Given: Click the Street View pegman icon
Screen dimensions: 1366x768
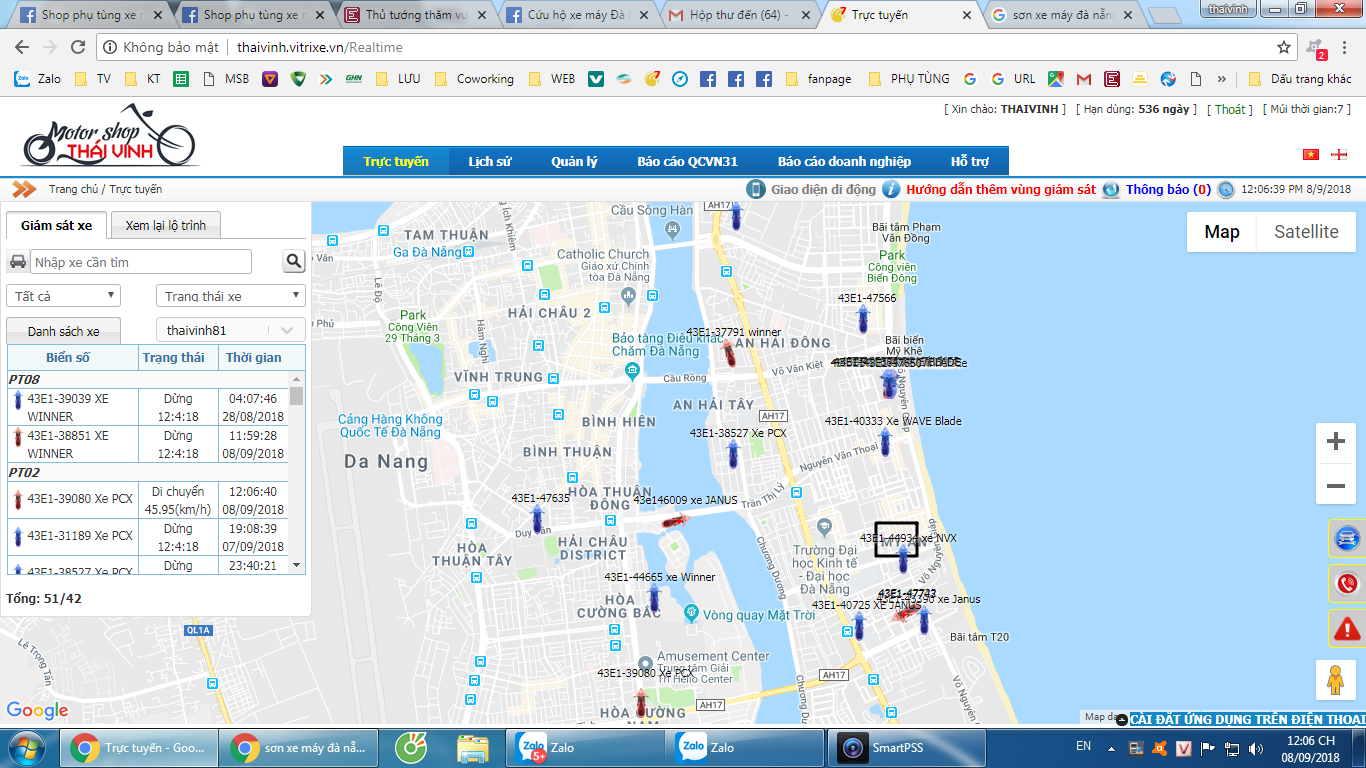Looking at the screenshot, I should [x=1334, y=680].
